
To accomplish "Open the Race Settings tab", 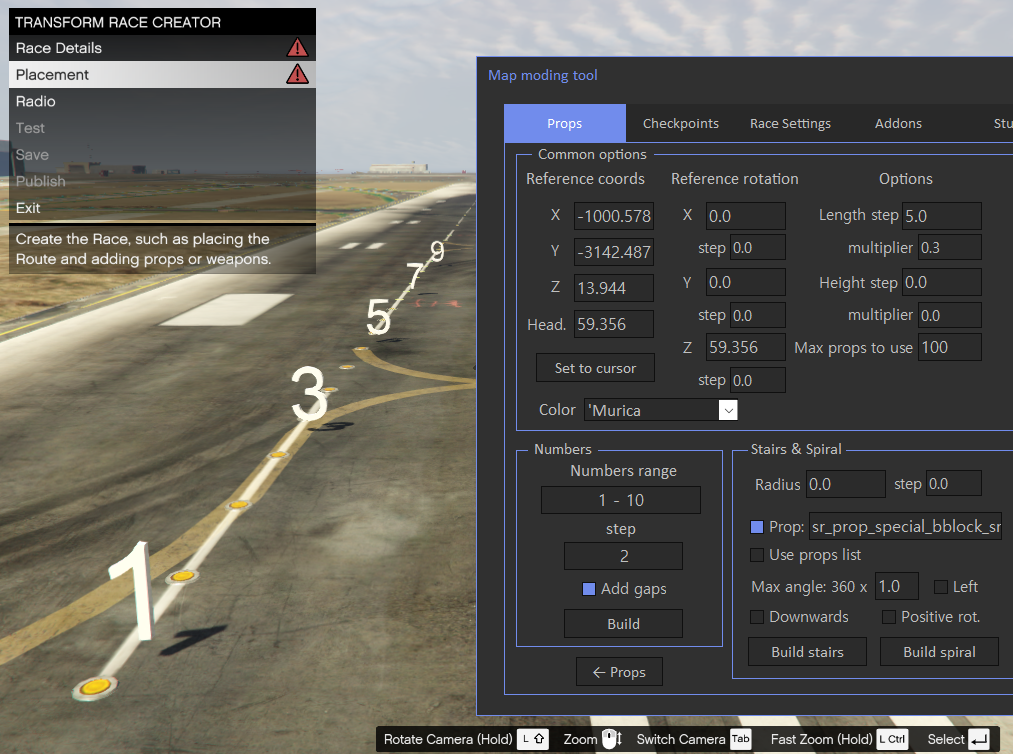I will [x=790, y=123].
